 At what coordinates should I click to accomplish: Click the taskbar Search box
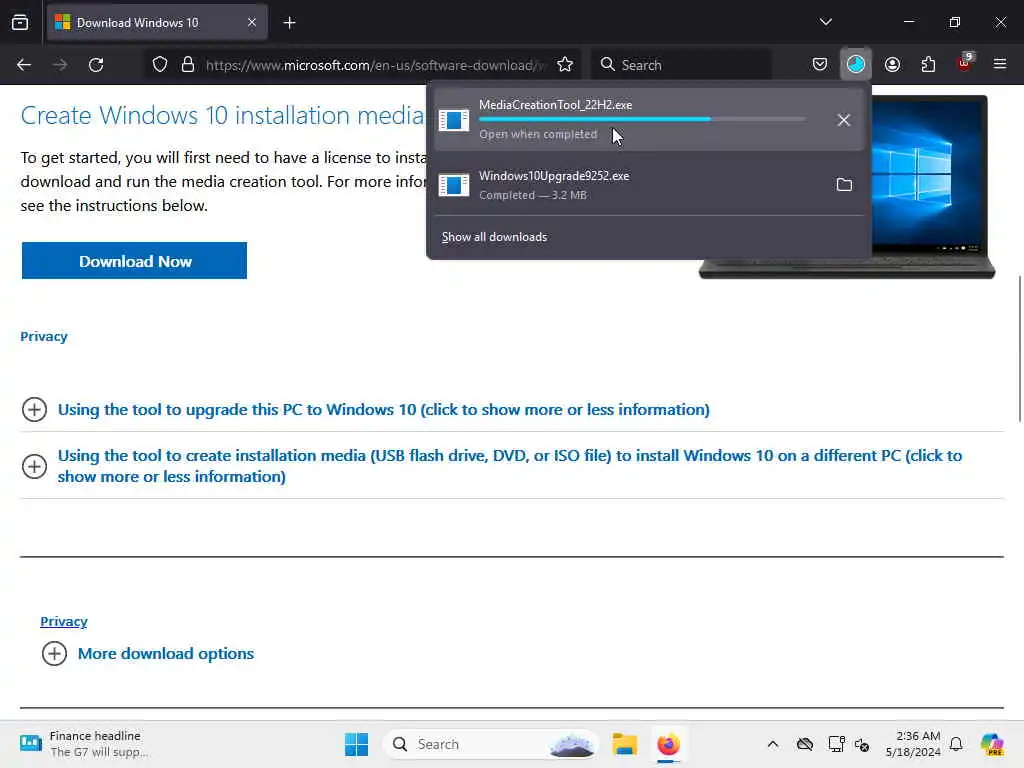pos(491,744)
